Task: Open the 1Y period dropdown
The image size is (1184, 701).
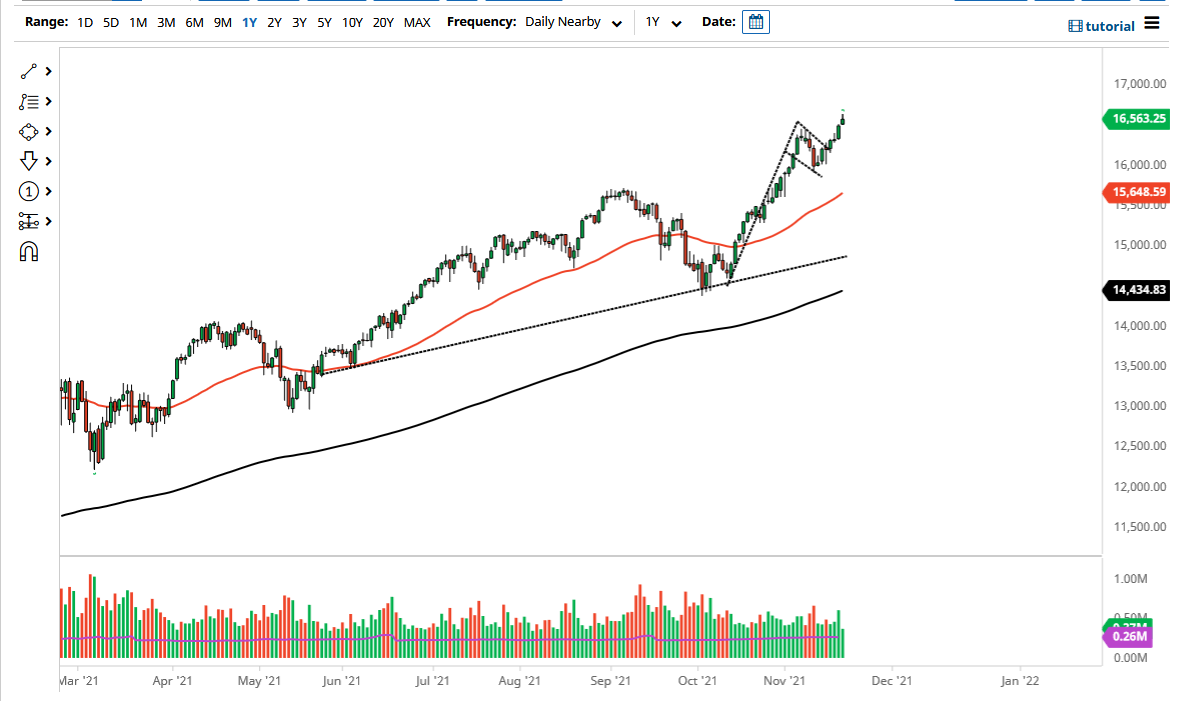Action: pos(664,21)
